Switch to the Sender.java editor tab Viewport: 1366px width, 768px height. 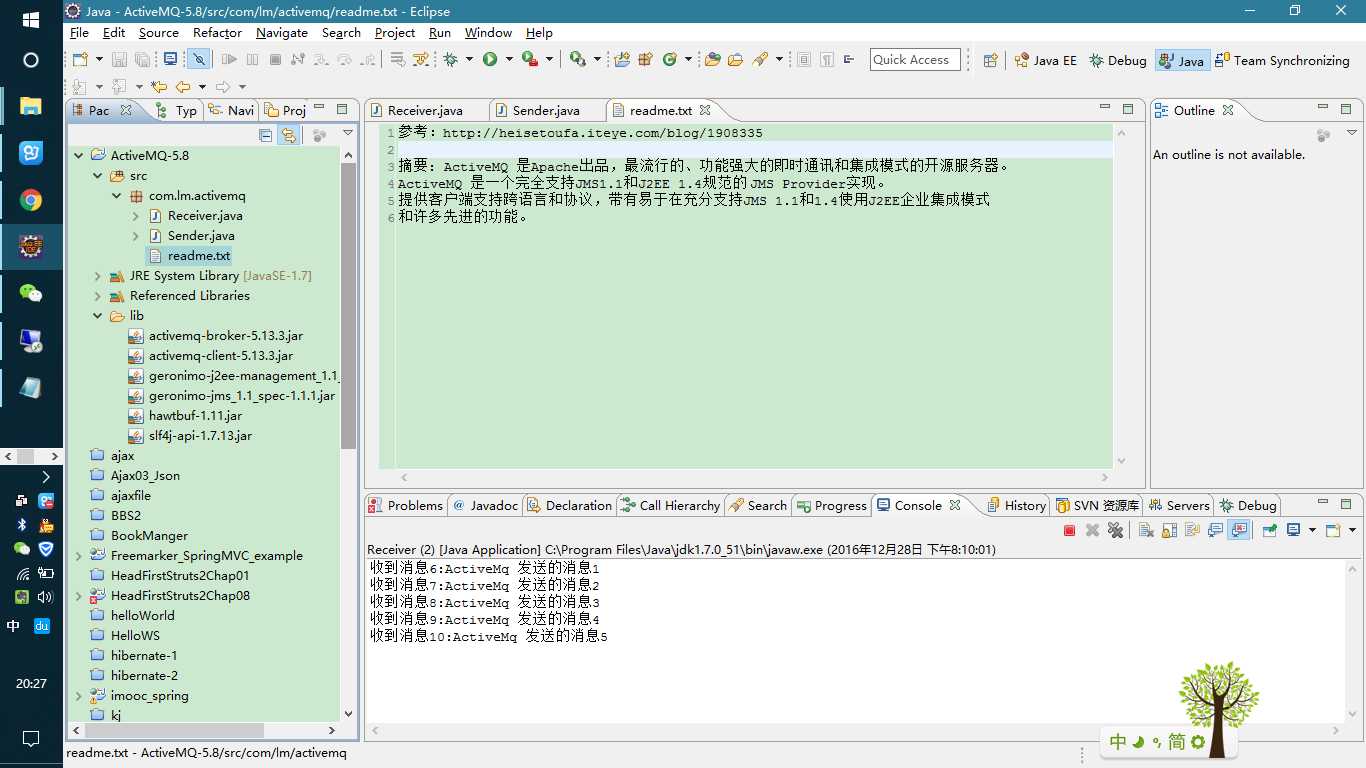[546, 110]
